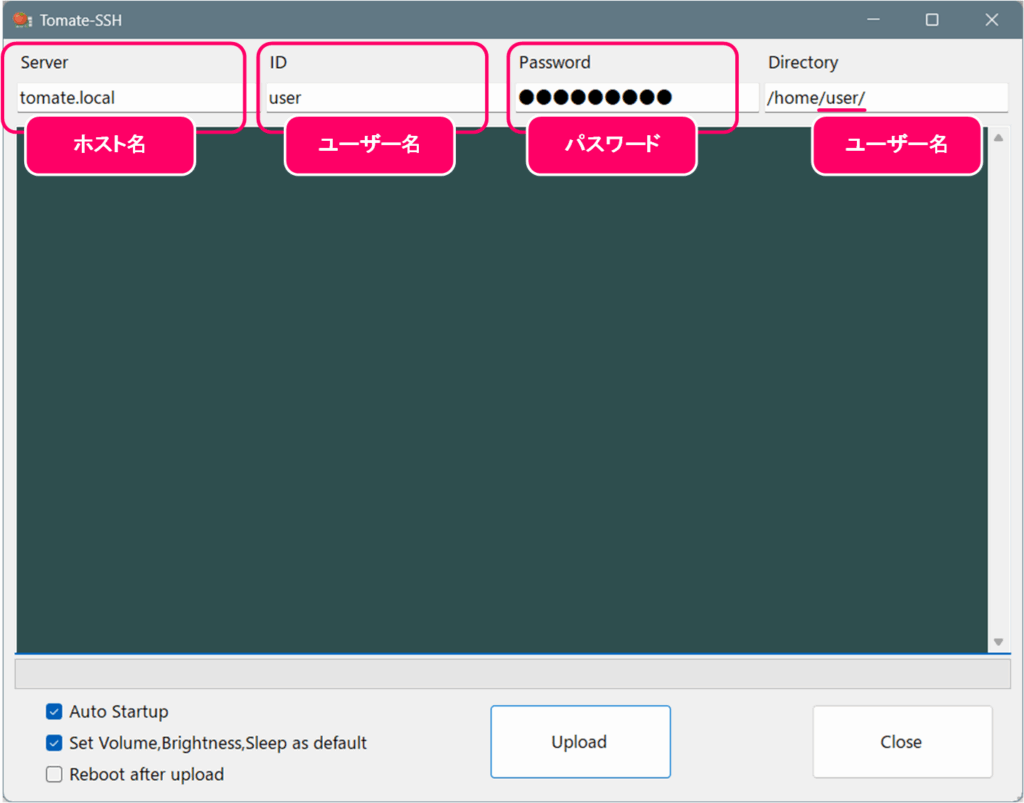This screenshot has width=1024, height=803.
Task: Focus the Password input field
Action: pyautogui.click(x=637, y=98)
